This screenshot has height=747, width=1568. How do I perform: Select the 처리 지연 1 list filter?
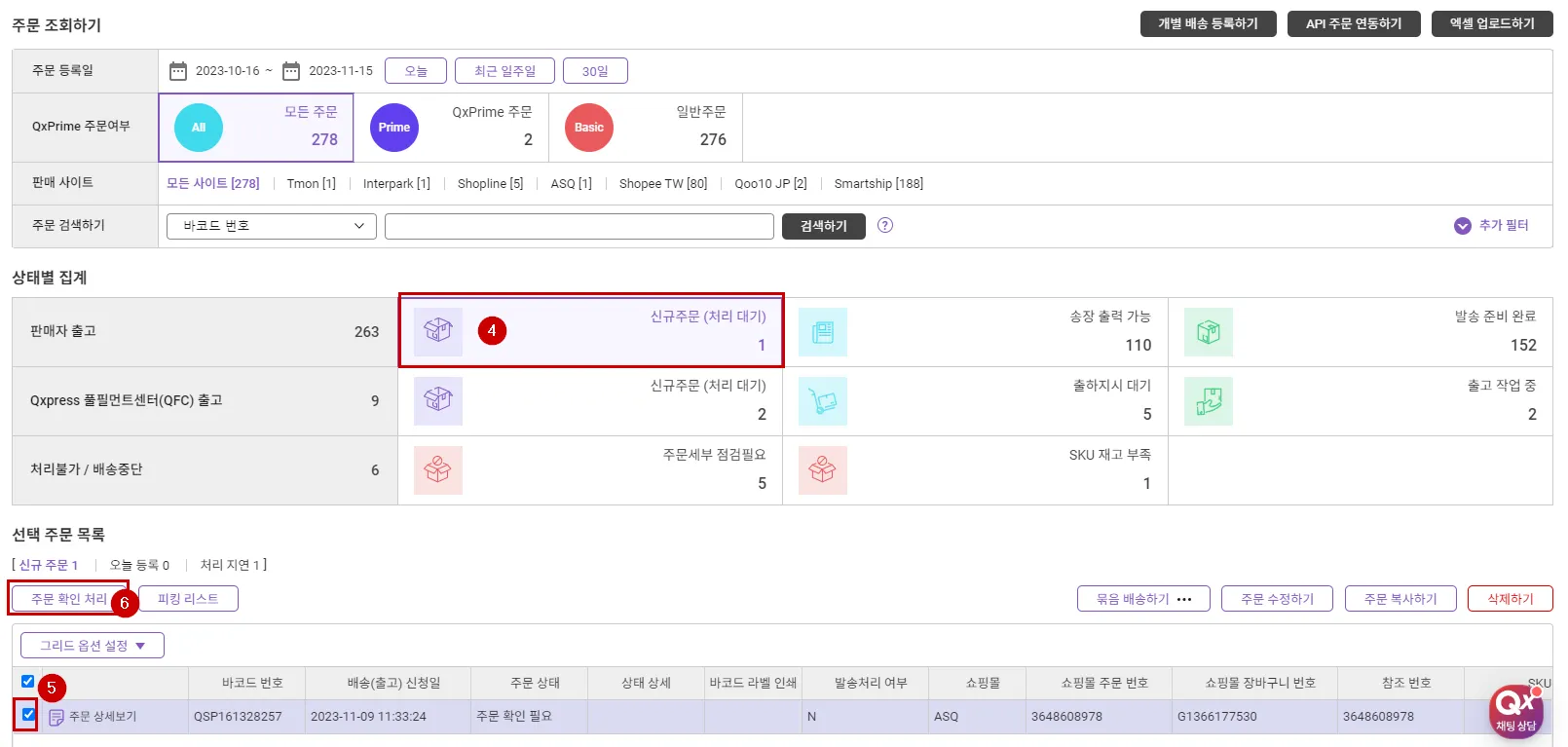coord(230,565)
